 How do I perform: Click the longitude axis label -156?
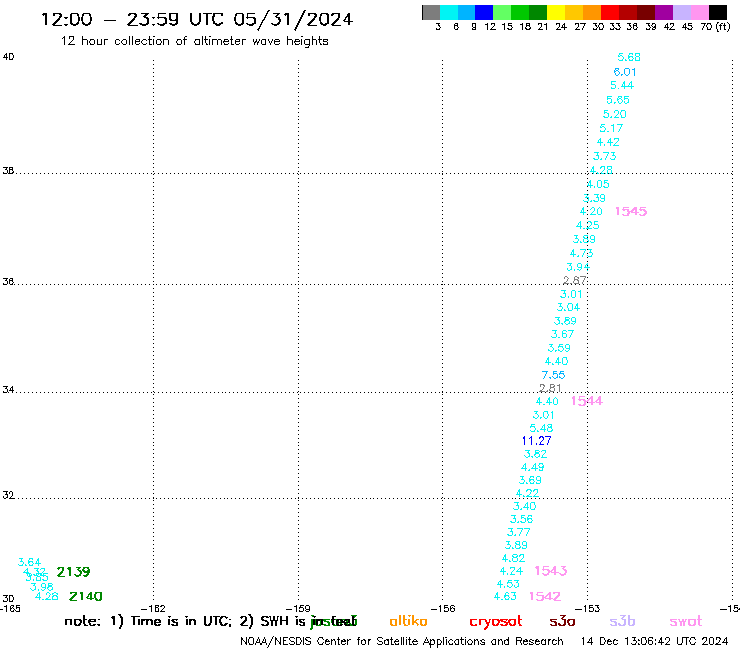pyautogui.click(x=443, y=609)
